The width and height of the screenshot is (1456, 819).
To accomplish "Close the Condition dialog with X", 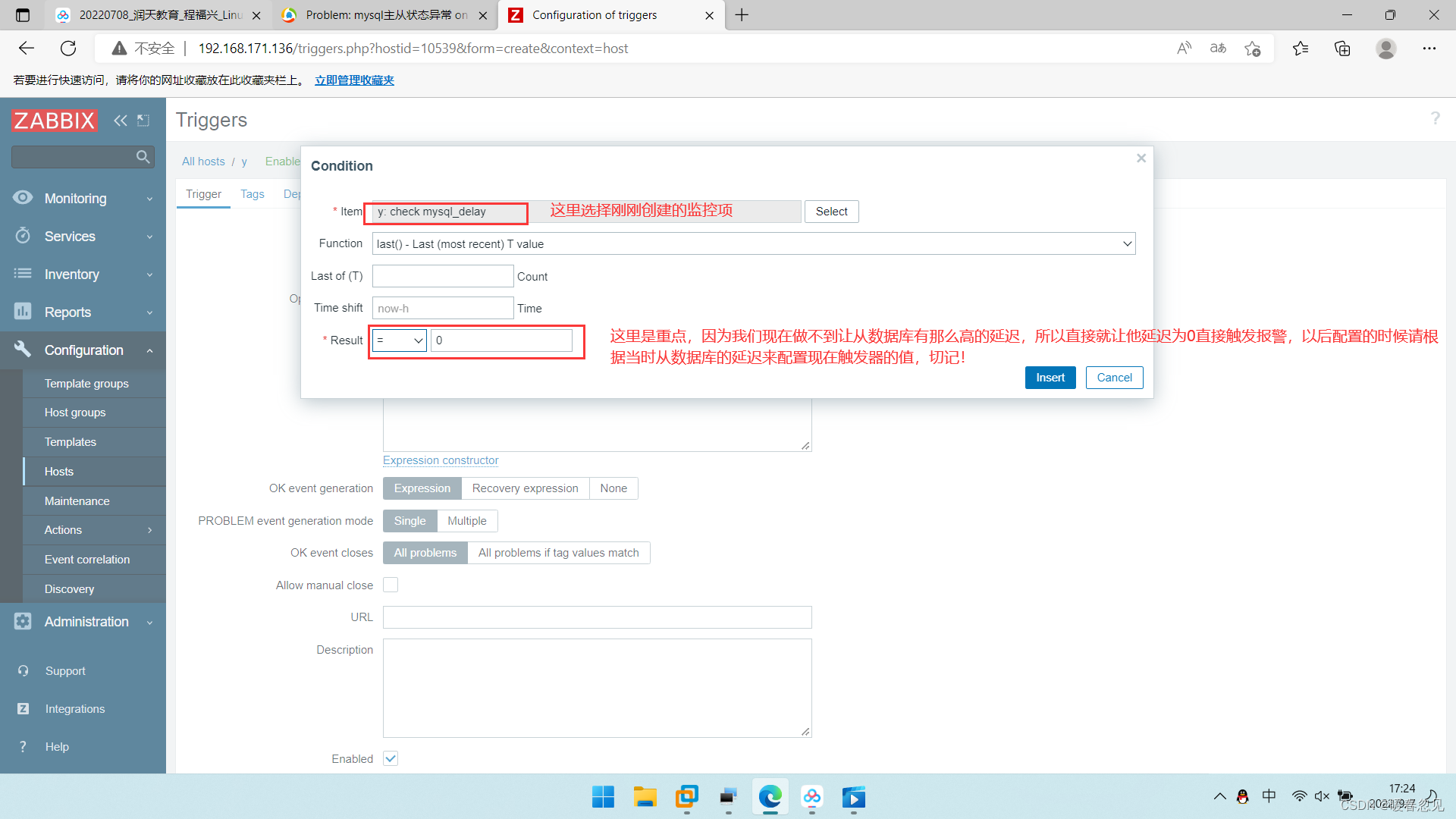I will click(x=1141, y=158).
